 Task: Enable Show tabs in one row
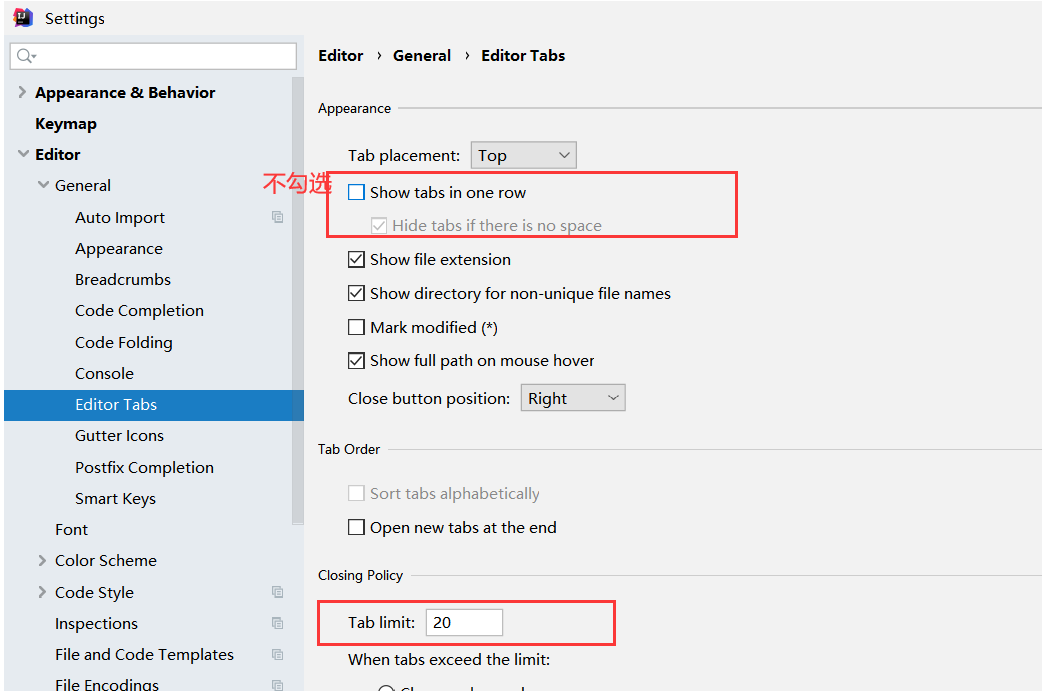click(357, 192)
